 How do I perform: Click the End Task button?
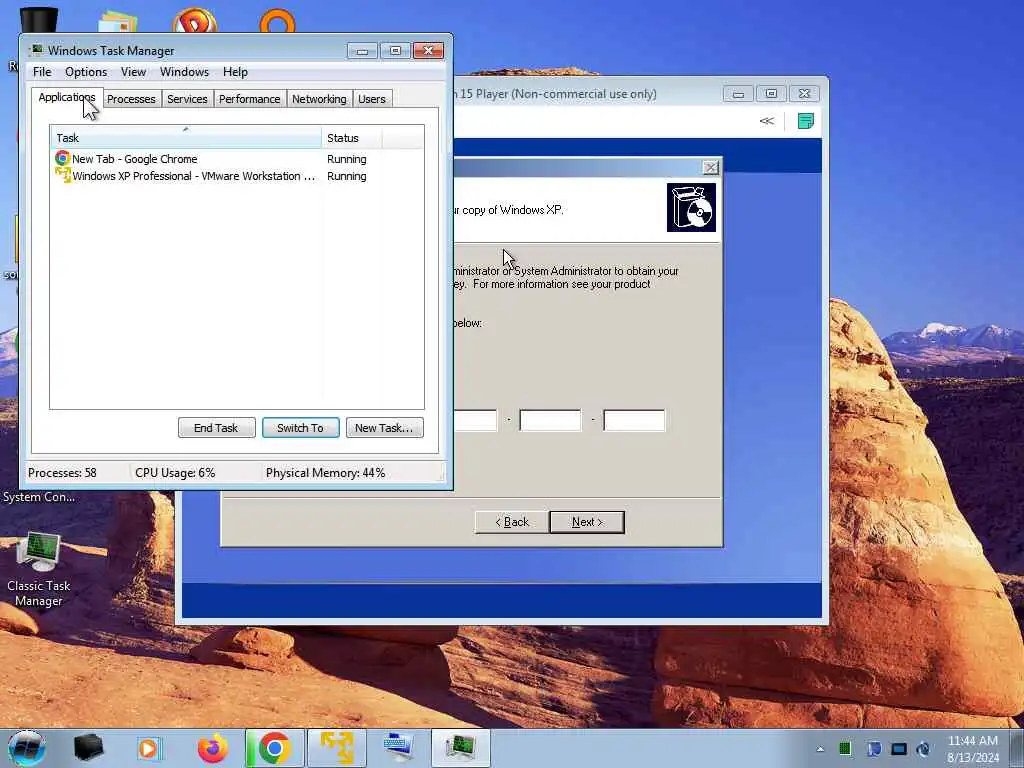[x=216, y=428]
